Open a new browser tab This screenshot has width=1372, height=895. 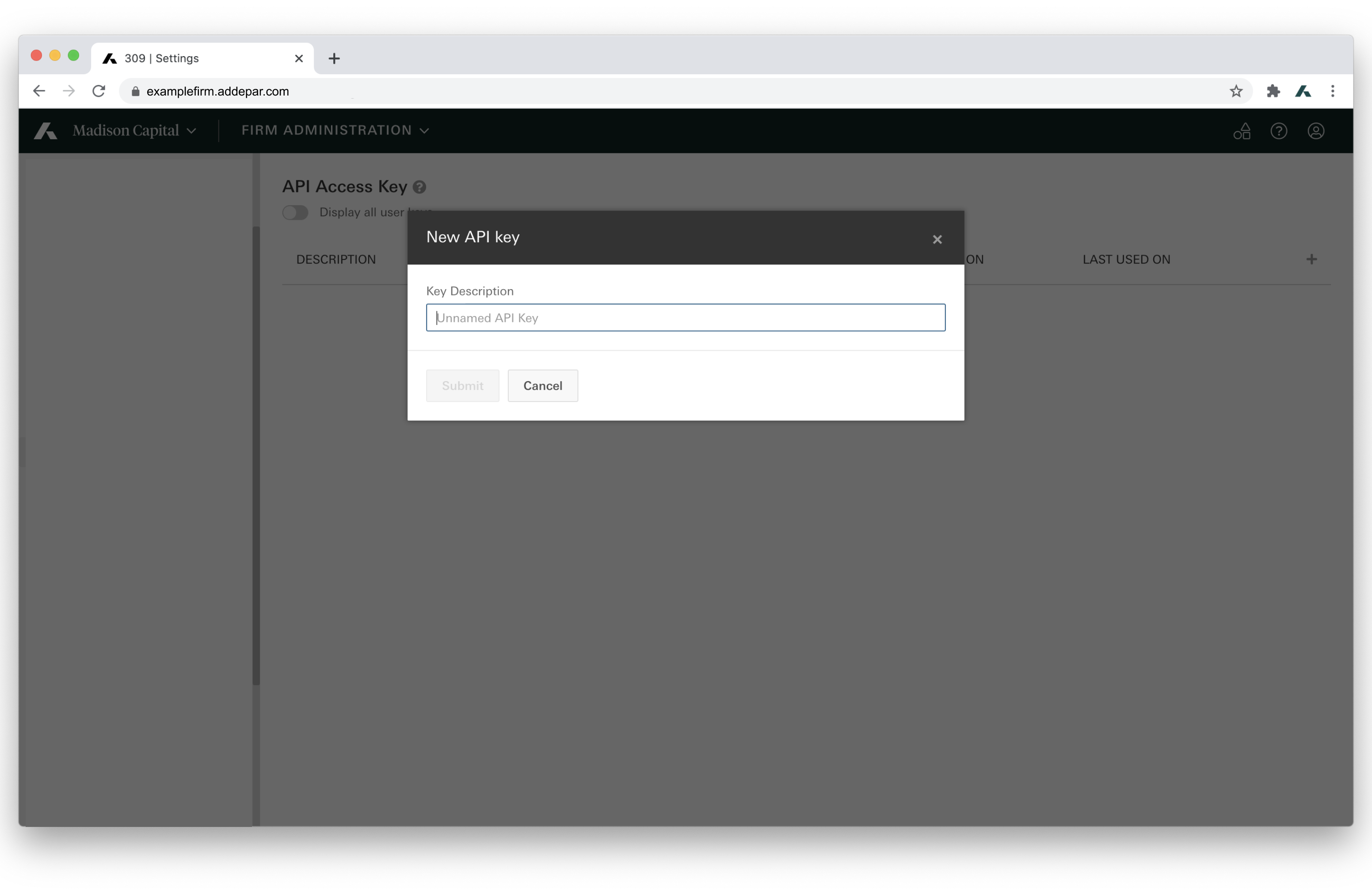click(x=334, y=58)
